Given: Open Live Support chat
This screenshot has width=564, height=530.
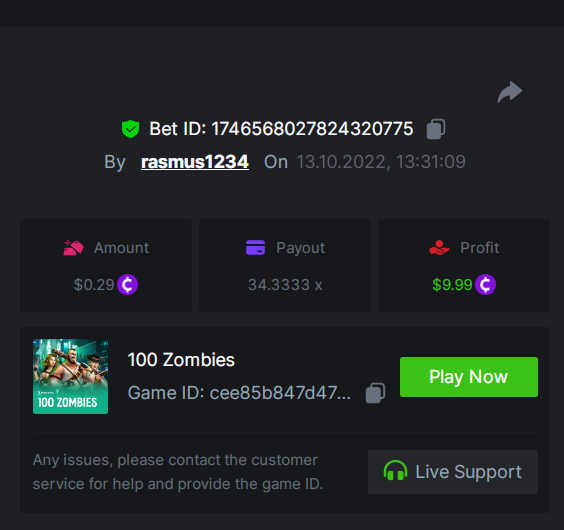Looking at the screenshot, I should coord(453,472).
